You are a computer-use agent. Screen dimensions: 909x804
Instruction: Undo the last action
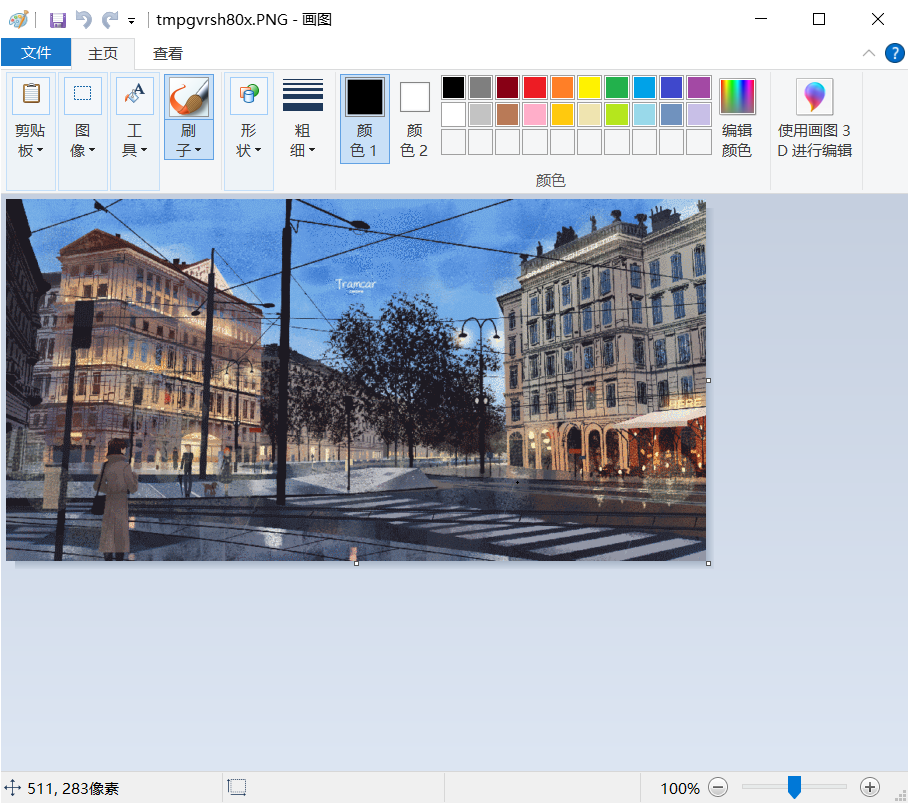click(x=84, y=20)
